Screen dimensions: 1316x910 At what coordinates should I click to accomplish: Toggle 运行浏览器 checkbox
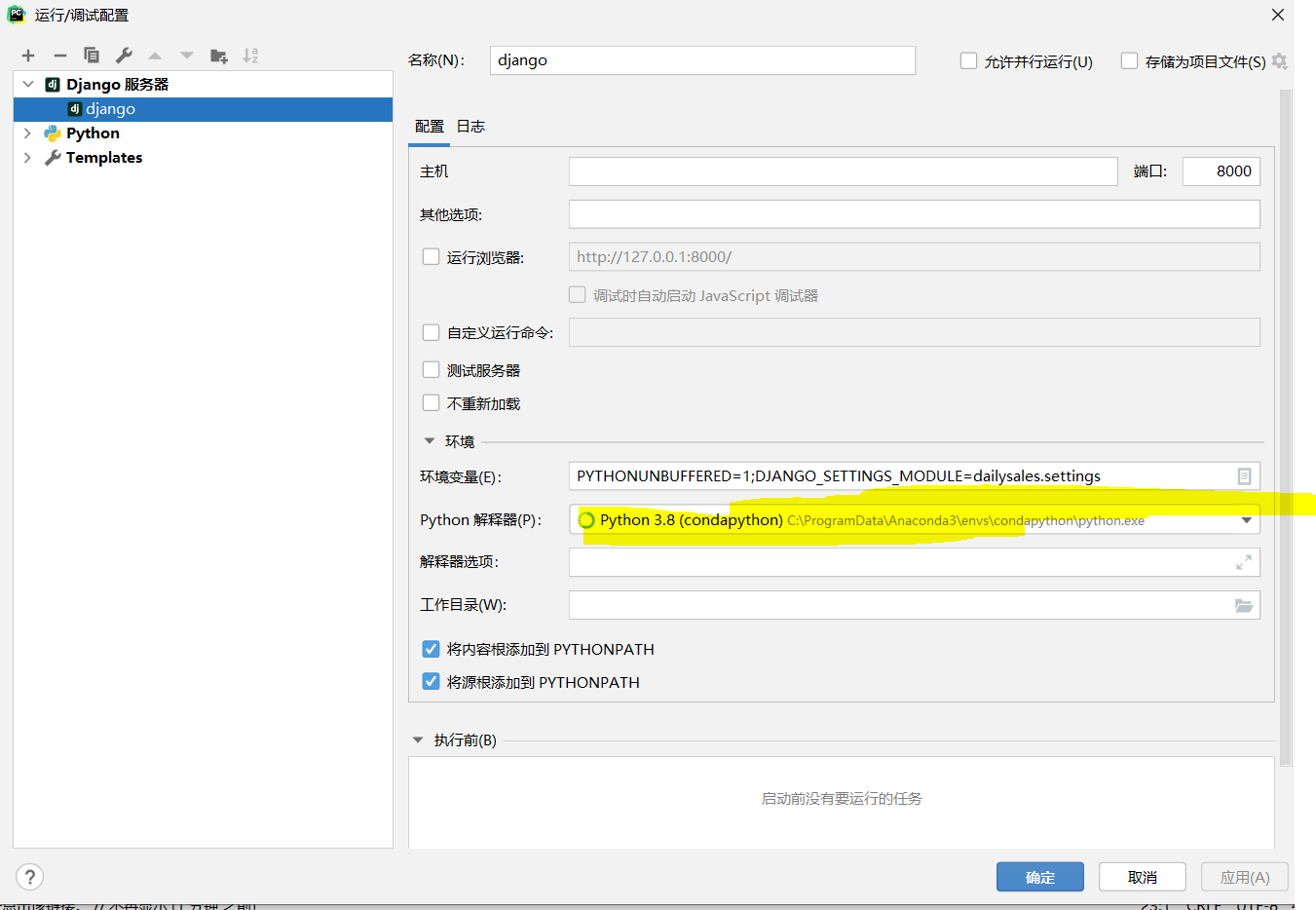coord(431,257)
